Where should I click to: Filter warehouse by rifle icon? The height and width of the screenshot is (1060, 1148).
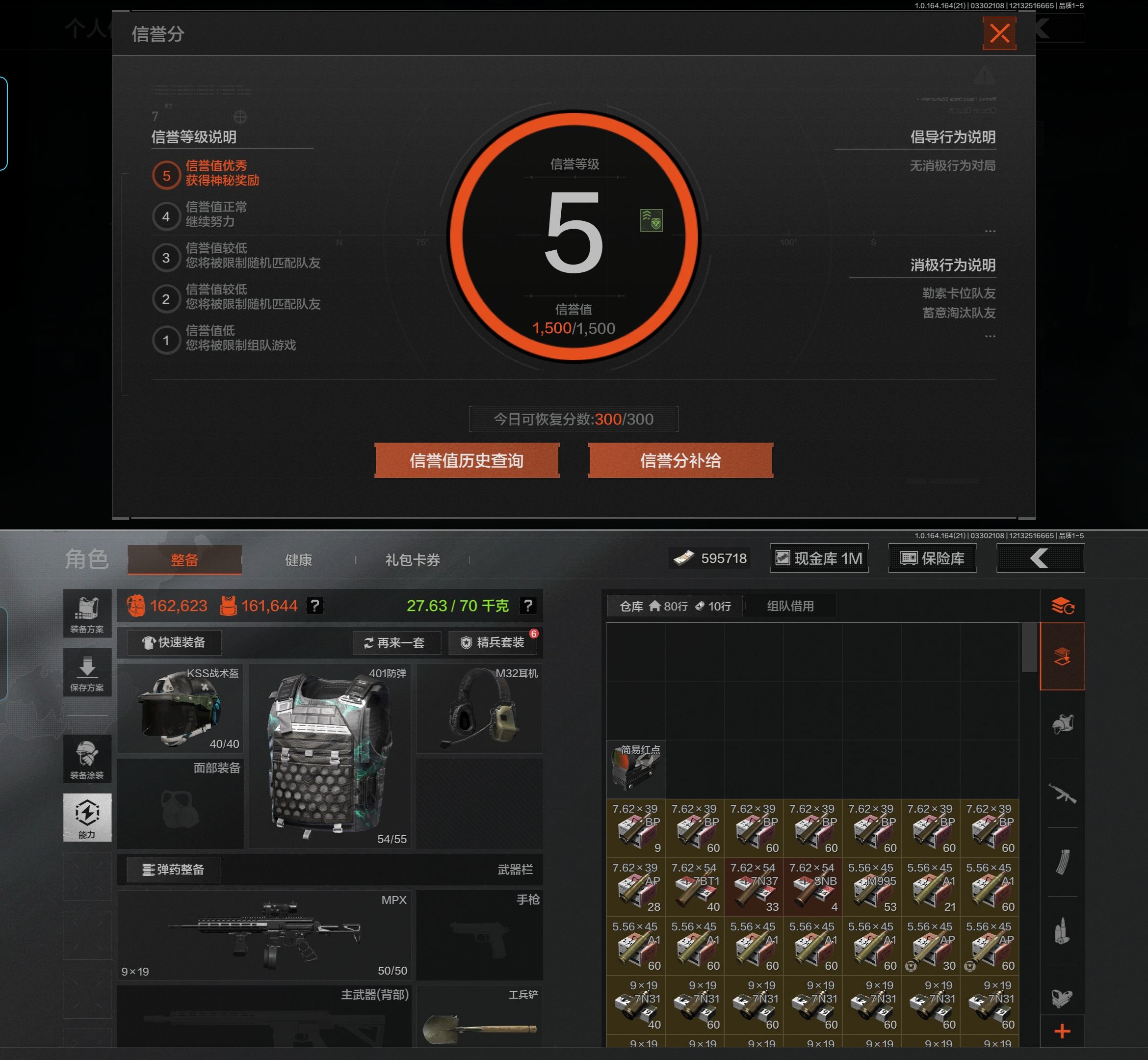(1062, 793)
